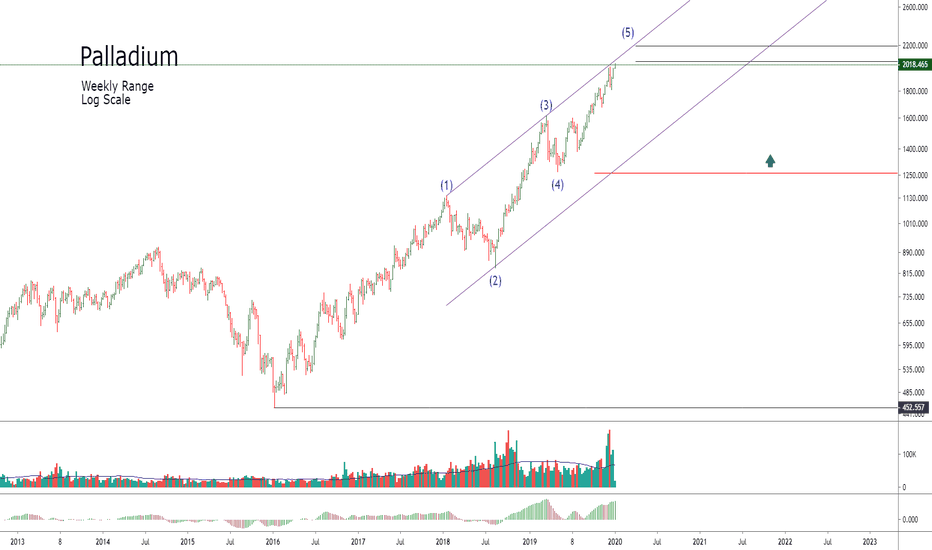
Task: Click the 452.557 price tag
Action: click(x=914, y=407)
